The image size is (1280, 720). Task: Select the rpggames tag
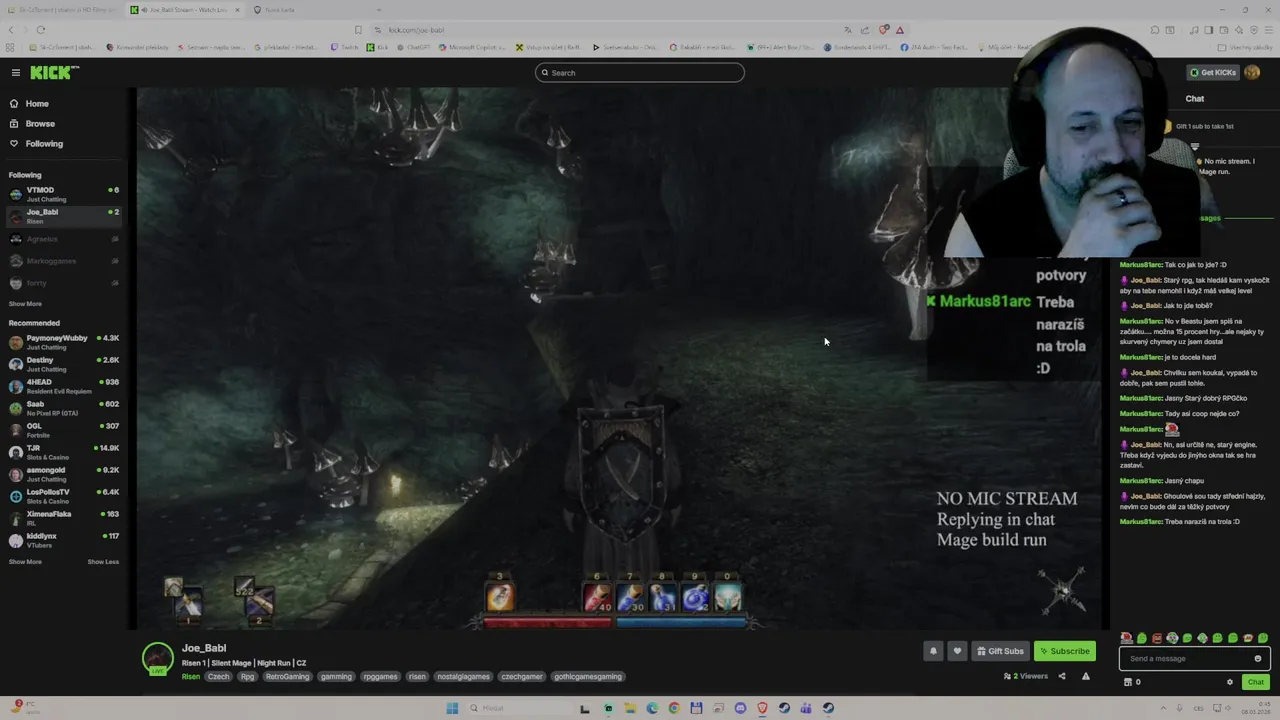(x=380, y=677)
